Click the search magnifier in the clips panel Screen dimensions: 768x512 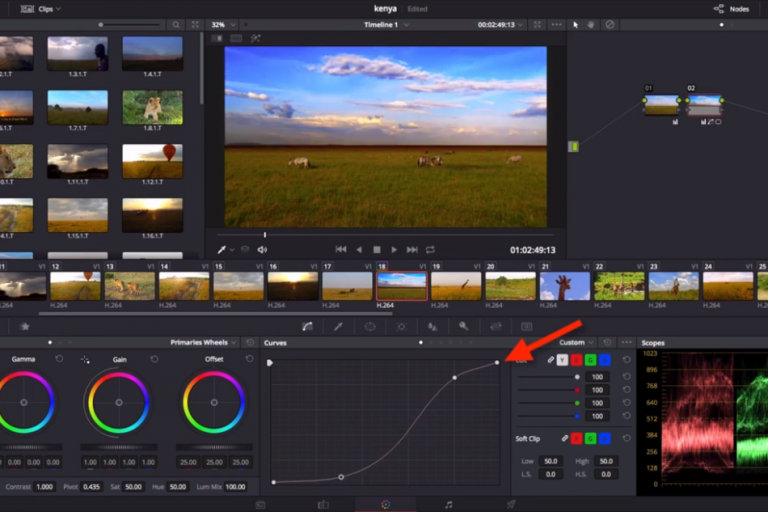(176, 24)
